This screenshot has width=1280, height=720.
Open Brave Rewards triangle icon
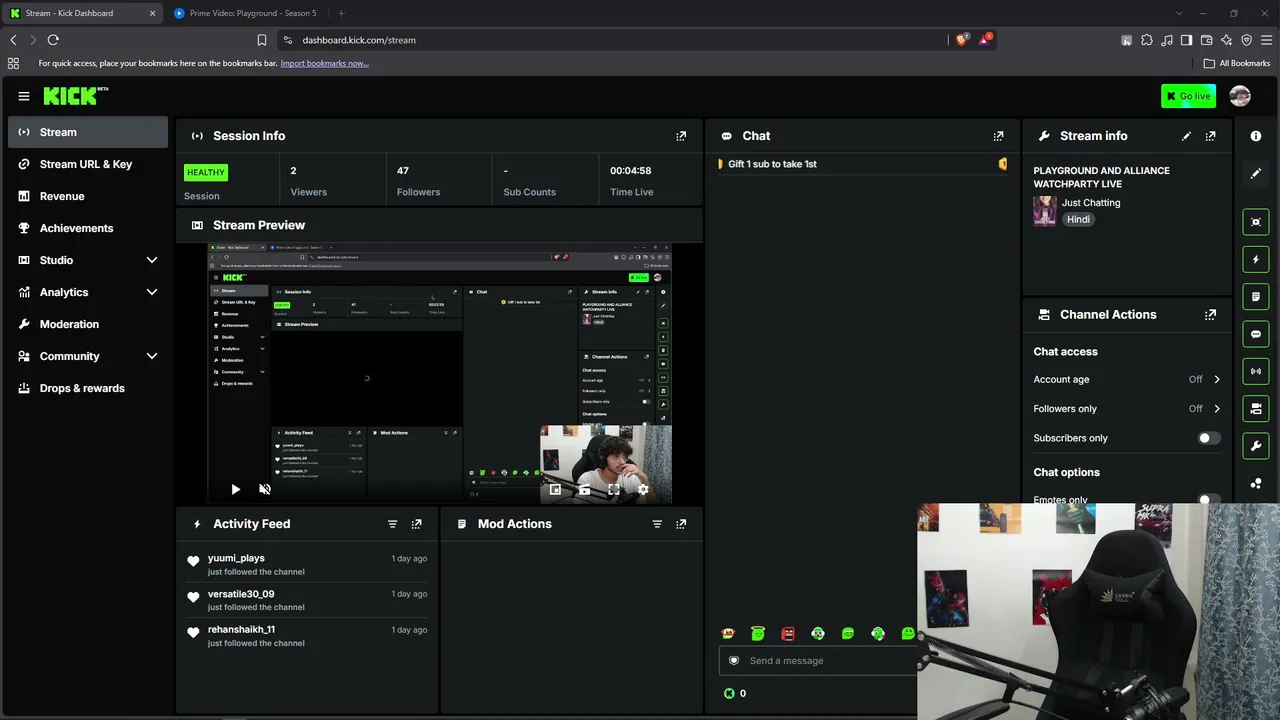tap(986, 40)
